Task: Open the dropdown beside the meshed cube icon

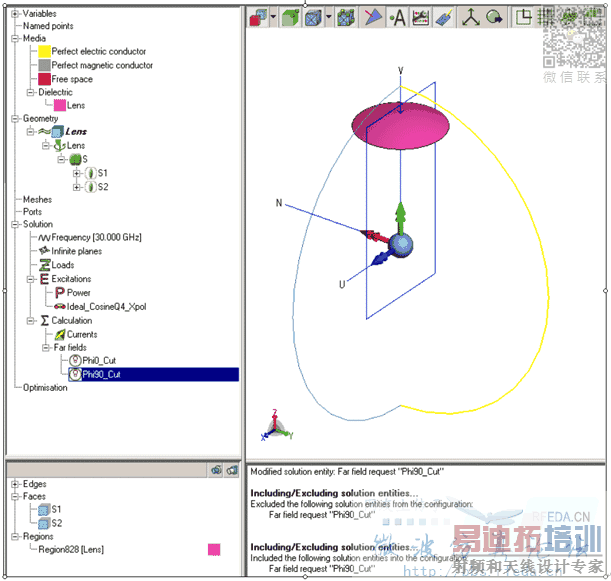Action: tap(328, 18)
